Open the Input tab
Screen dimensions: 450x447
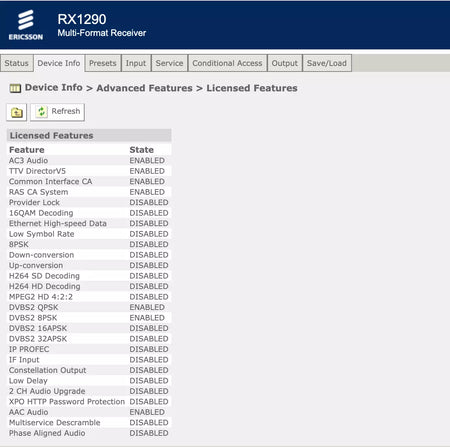136,63
